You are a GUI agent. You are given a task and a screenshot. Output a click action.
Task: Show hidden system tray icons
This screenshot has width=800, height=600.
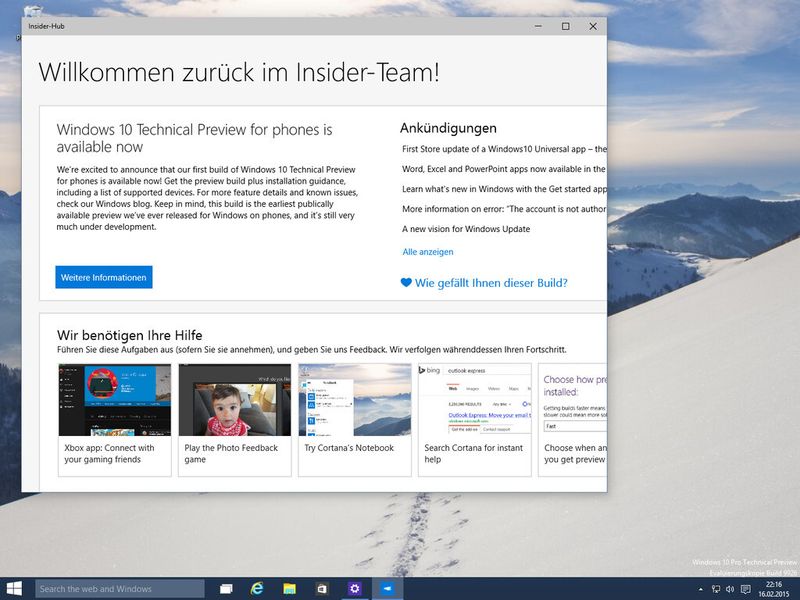tap(701, 590)
